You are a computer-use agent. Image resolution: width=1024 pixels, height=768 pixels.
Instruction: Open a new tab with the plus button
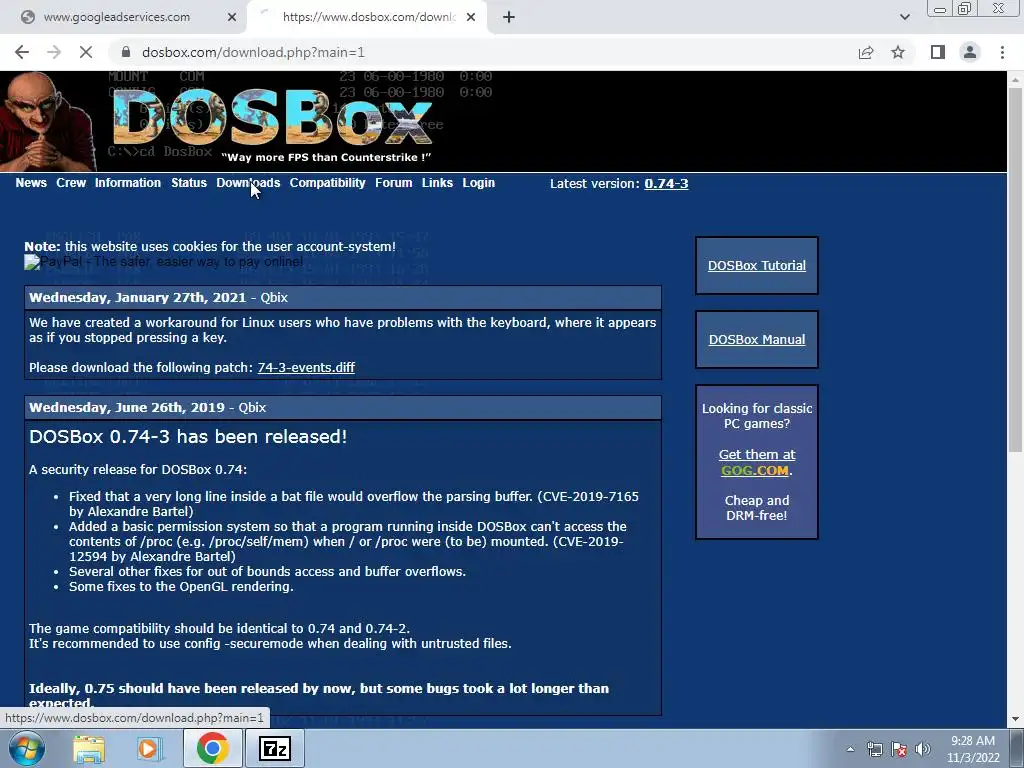[509, 17]
